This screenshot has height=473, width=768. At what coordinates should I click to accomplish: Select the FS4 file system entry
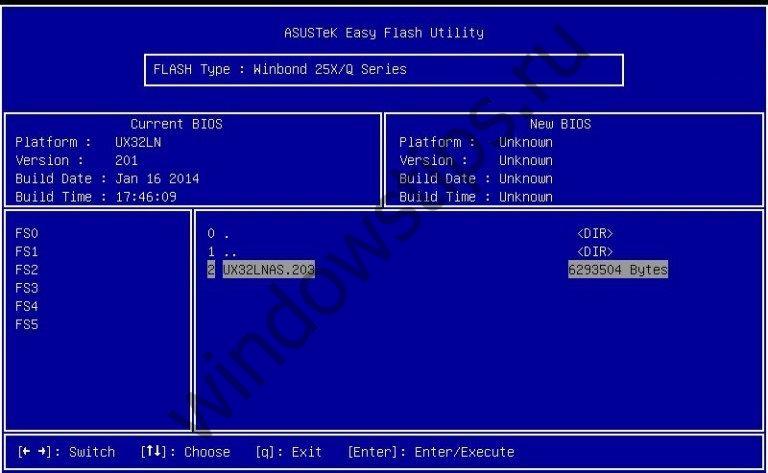pyautogui.click(x=26, y=306)
